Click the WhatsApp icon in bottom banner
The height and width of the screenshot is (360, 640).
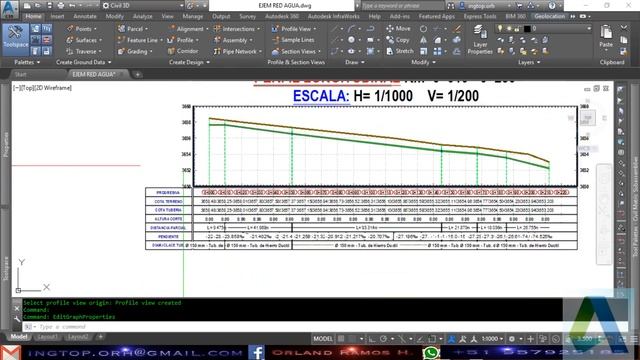(x=431, y=352)
